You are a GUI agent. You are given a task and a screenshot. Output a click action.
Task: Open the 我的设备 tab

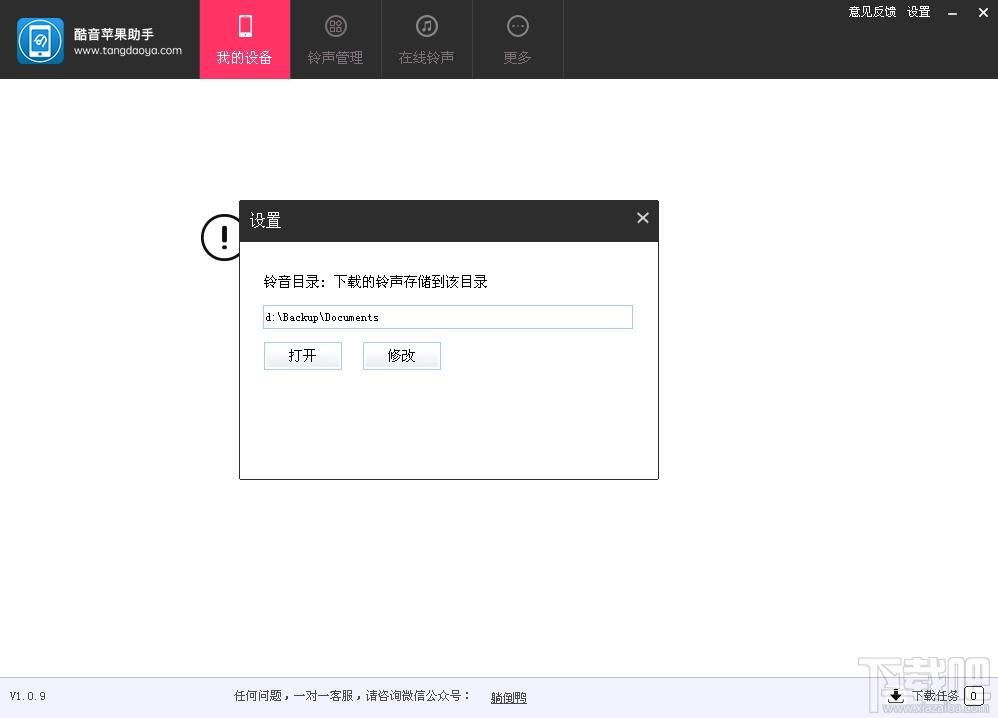coord(245,39)
